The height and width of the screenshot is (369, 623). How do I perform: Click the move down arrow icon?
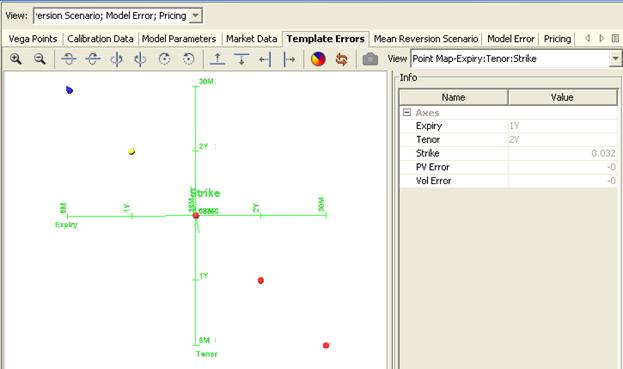click(x=242, y=59)
